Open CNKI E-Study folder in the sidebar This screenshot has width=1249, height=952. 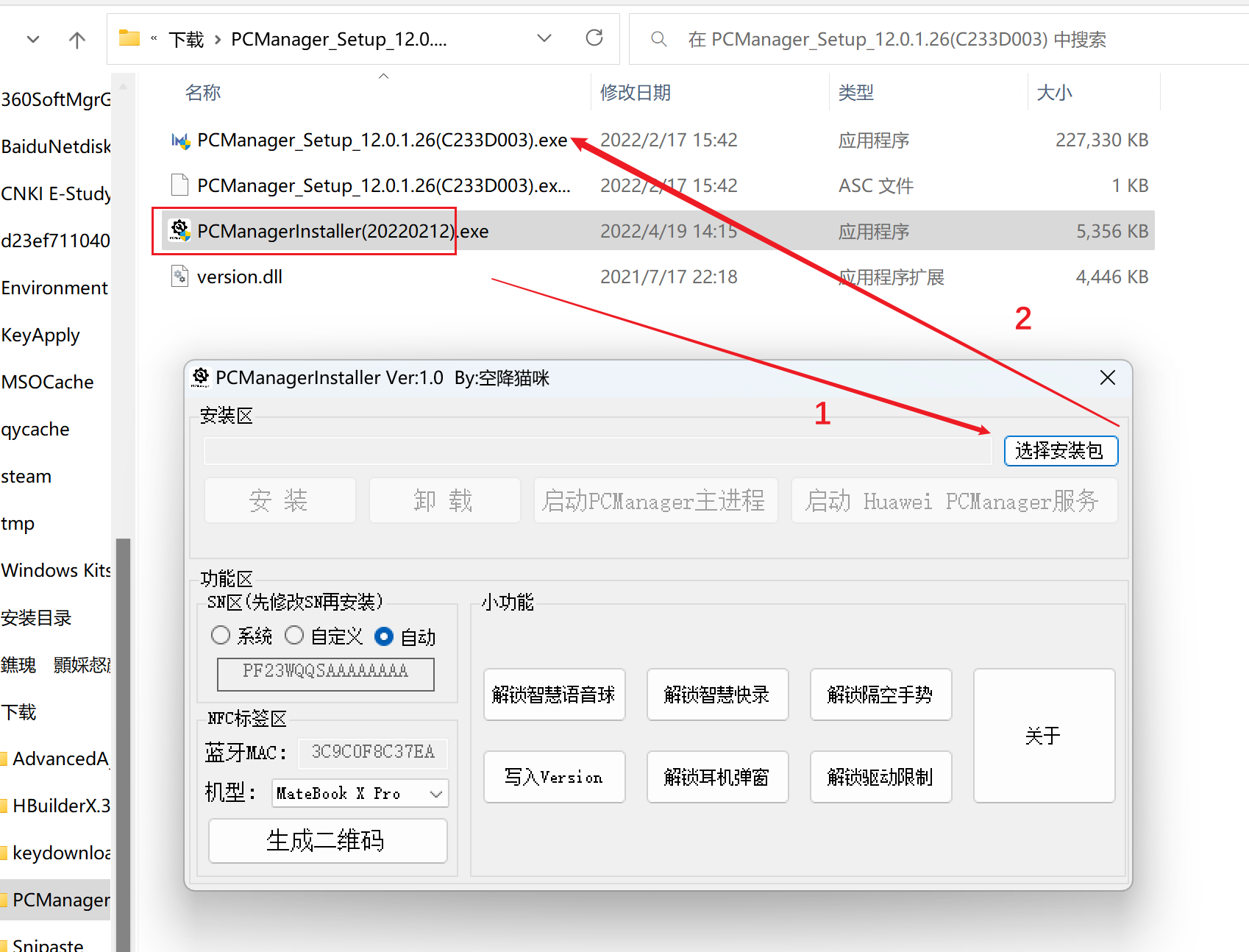pyautogui.click(x=56, y=193)
